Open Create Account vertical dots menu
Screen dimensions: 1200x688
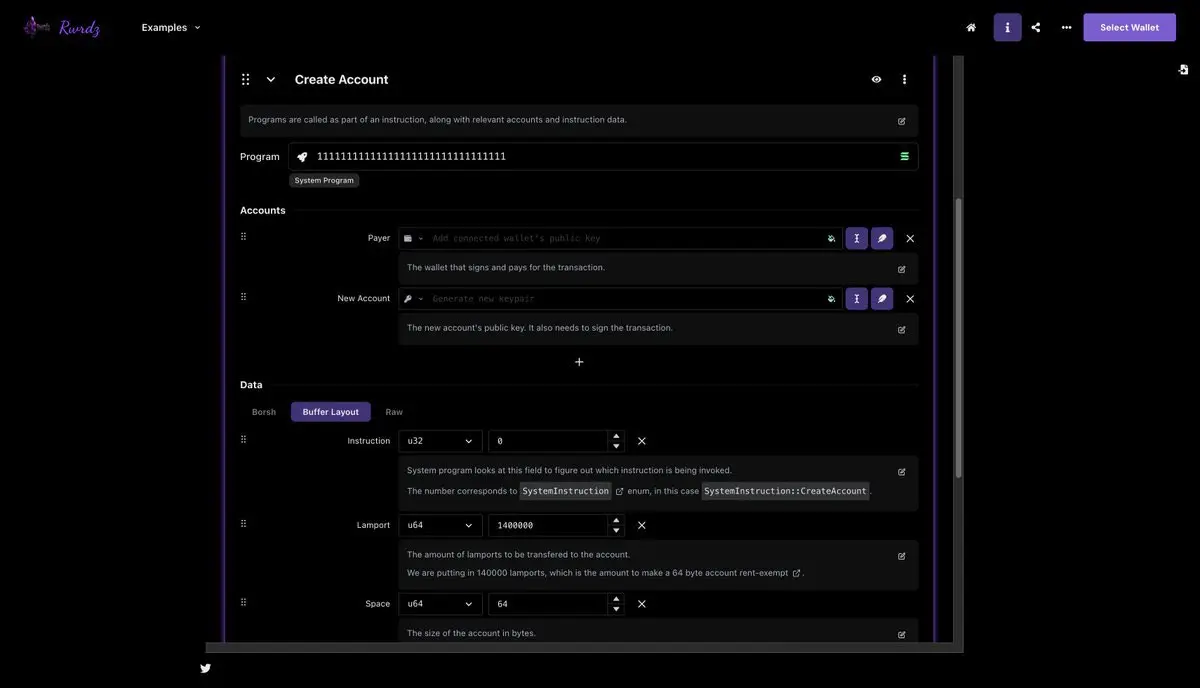point(904,79)
